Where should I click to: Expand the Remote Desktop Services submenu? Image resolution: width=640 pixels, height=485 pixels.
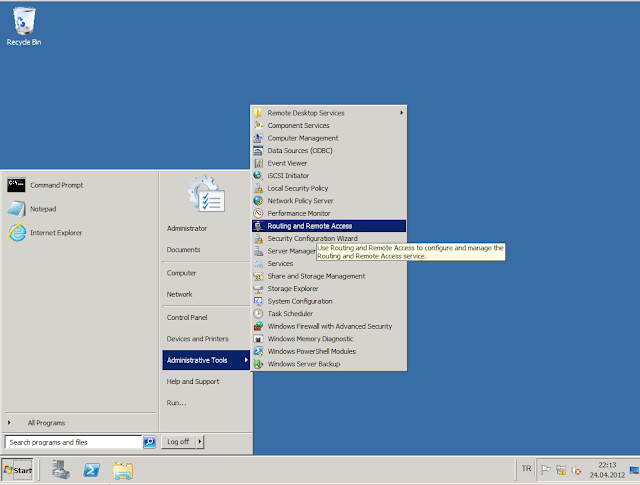point(330,113)
